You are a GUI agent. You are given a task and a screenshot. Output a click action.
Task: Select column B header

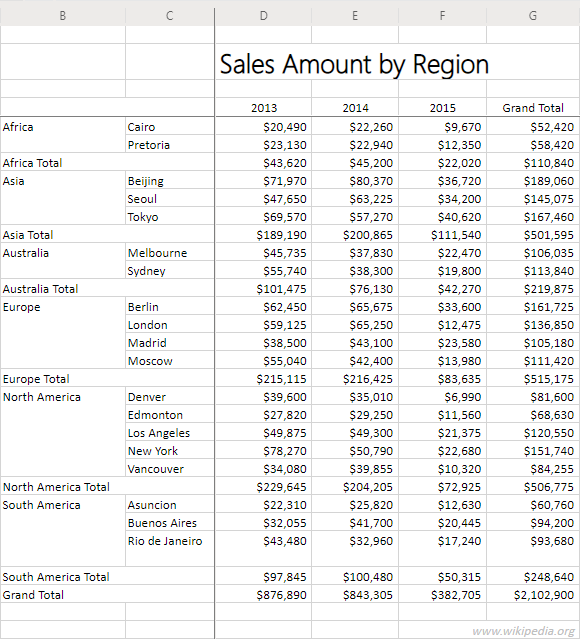pyautogui.click(x=63, y=16)
